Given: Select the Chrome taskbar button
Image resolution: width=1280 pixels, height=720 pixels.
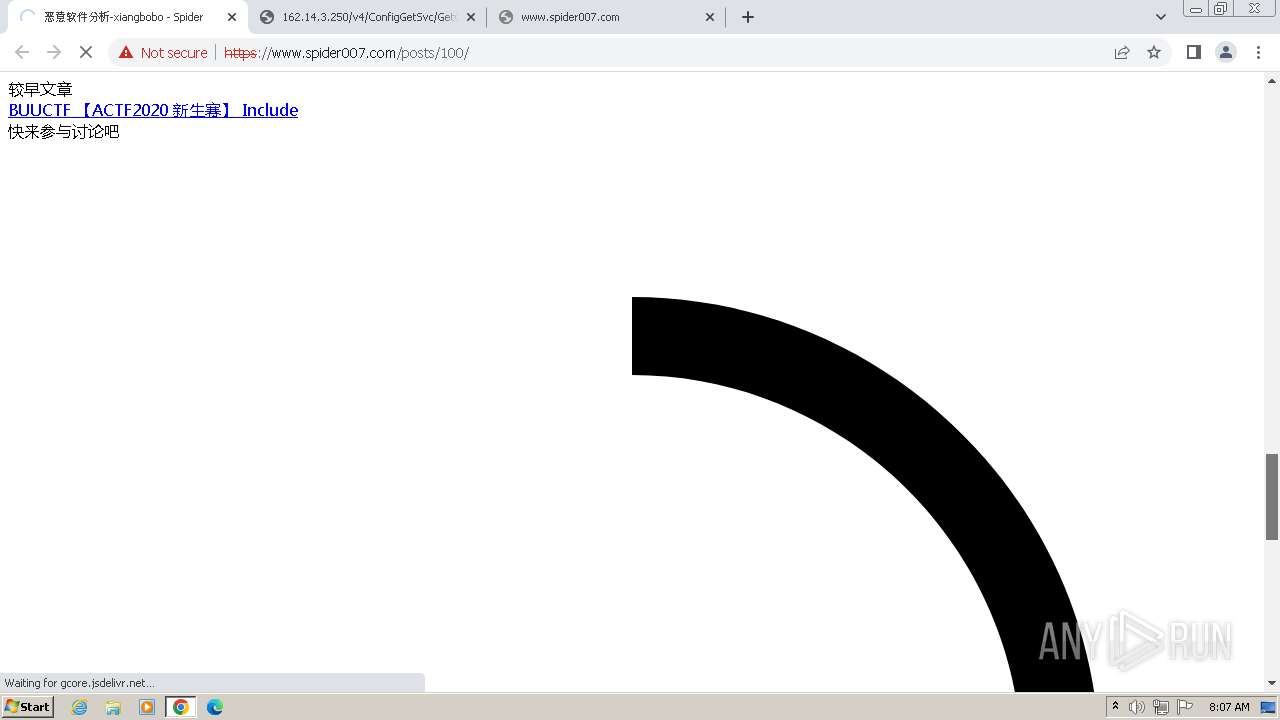Looking at the screenshot, I should click(181, 707).
